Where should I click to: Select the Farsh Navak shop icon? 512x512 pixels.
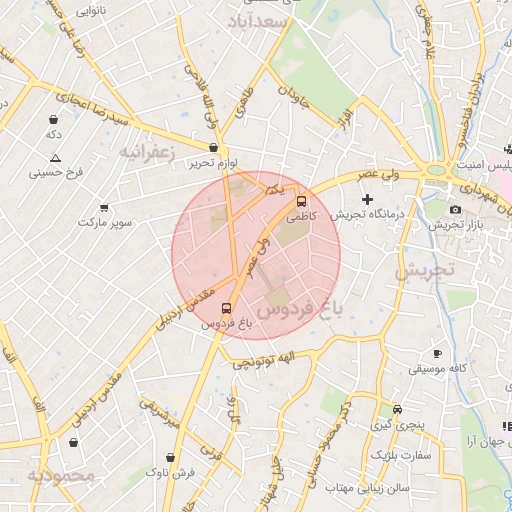[x=170, y=457]
